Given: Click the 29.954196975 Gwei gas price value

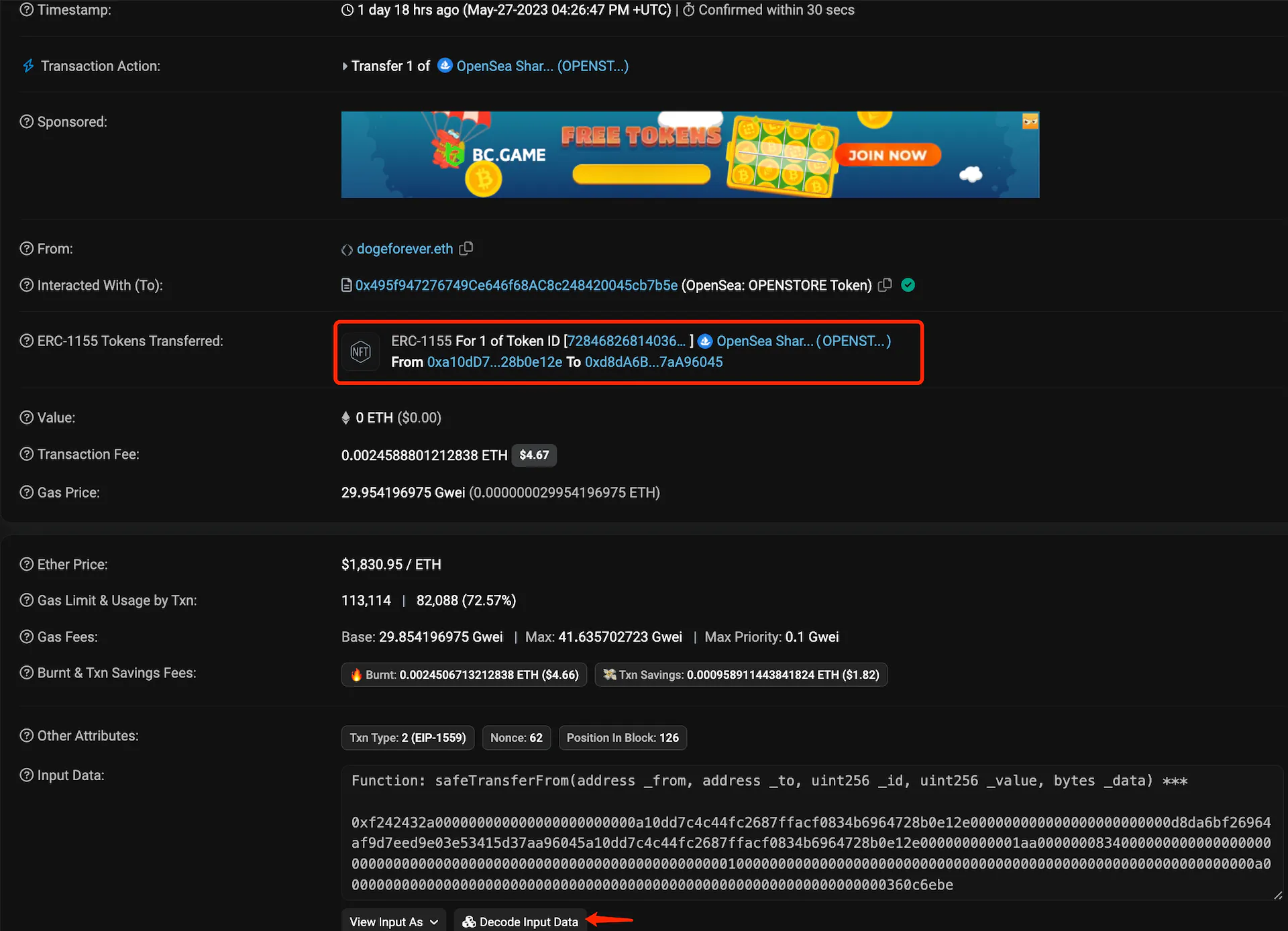Looking at the screenshot, I should [x=403, y=492].
